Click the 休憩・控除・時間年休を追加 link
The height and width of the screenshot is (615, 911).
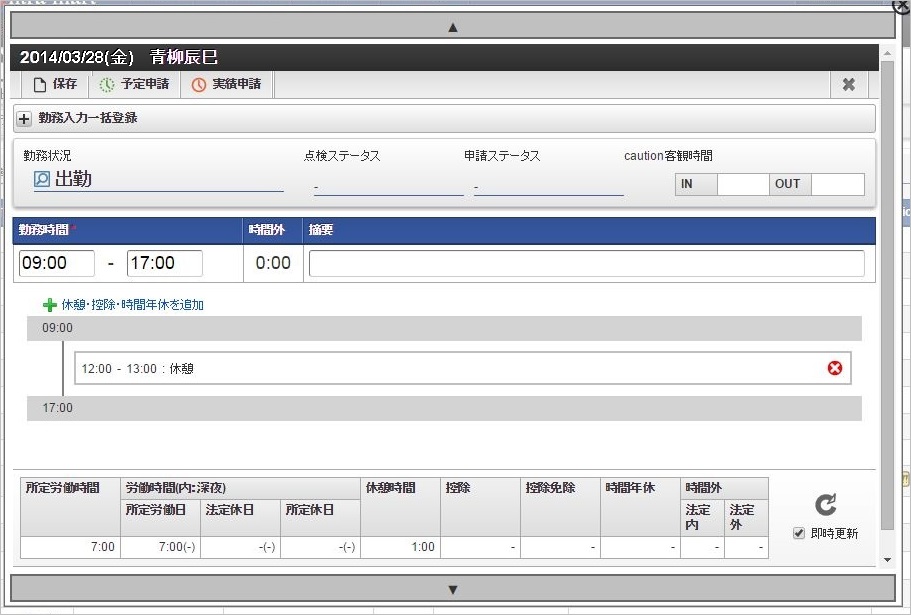132,305
